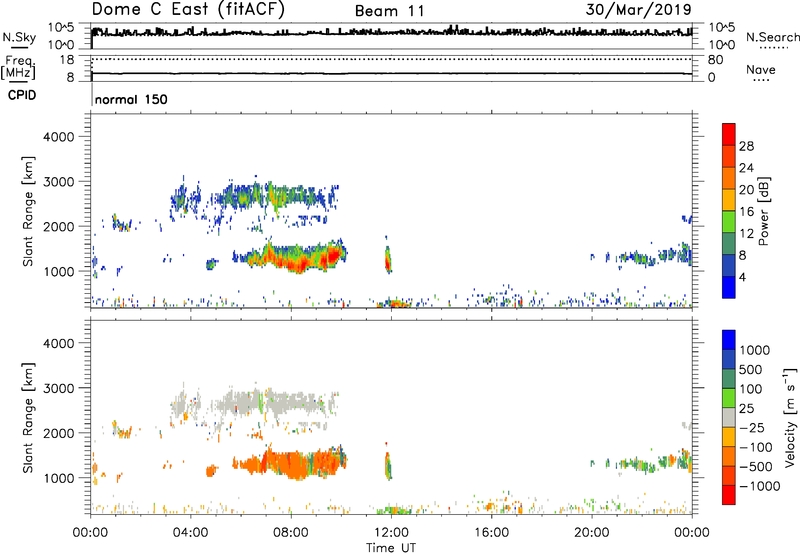Click the light green 12–16 dB Power segment
The image size is (800, 554).
pyautogui.click(x=729, y=221)
